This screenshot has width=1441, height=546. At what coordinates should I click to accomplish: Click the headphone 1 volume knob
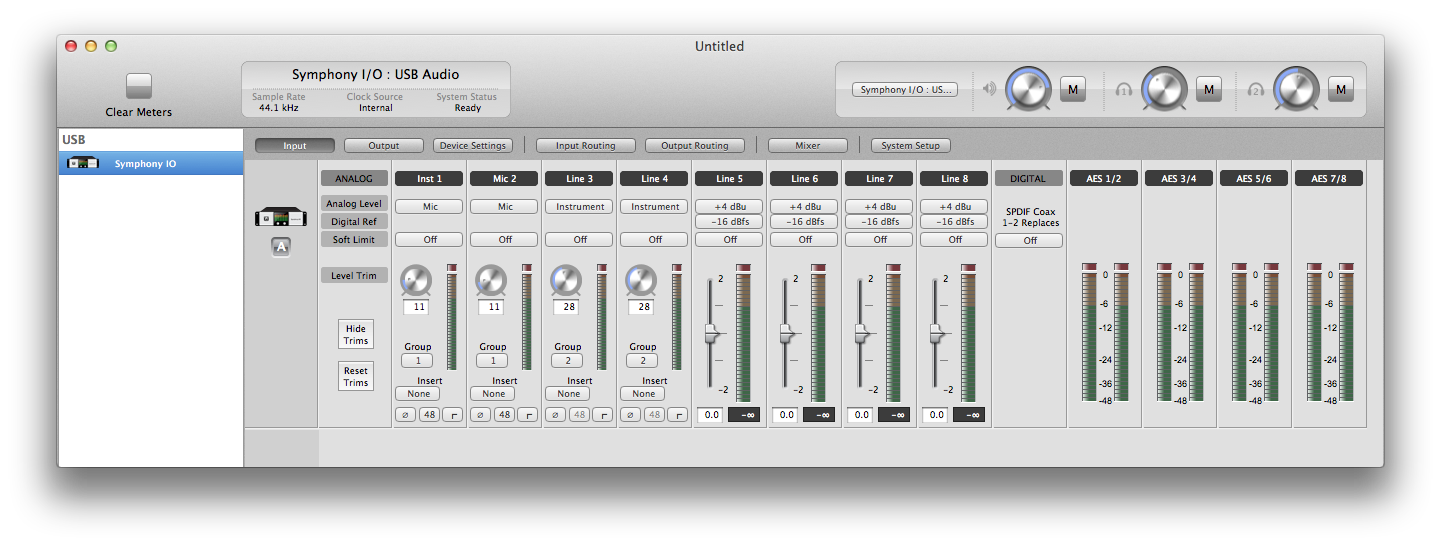tap(1163, 90)
